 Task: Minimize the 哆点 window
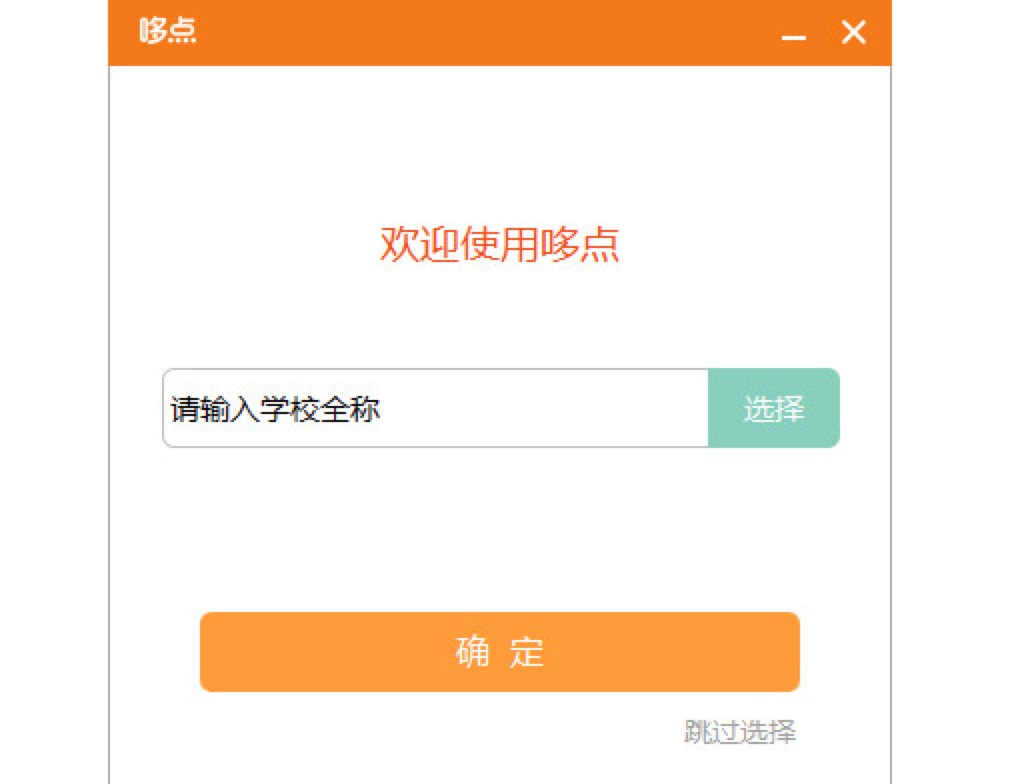point(794,35)
